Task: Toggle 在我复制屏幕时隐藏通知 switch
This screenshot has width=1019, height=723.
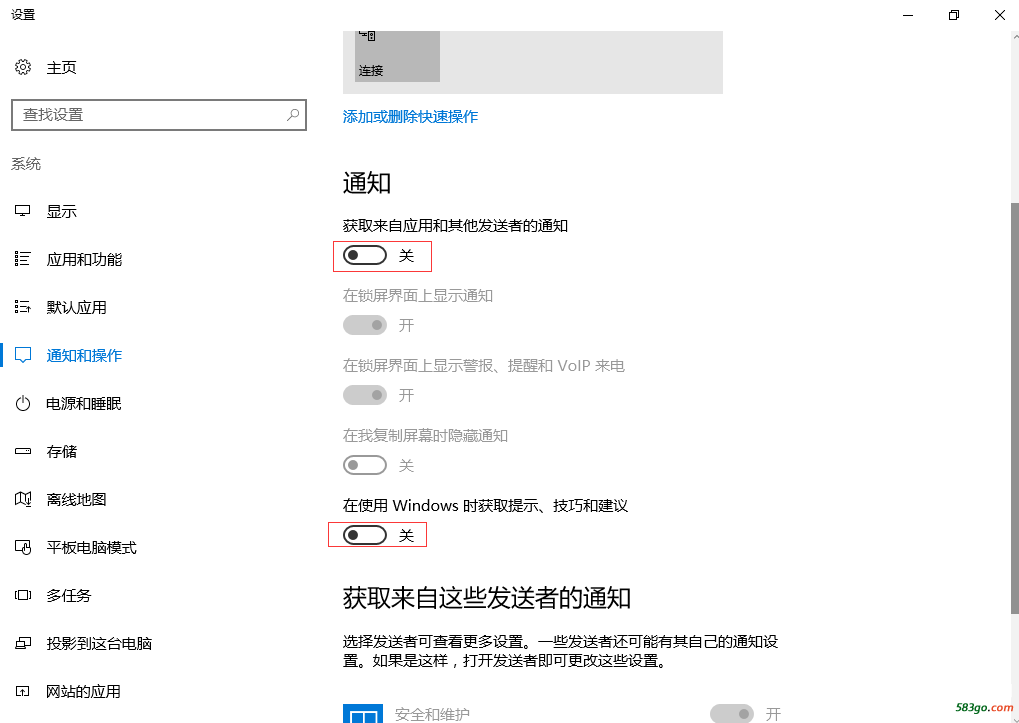Action: (x=365, y=465)
